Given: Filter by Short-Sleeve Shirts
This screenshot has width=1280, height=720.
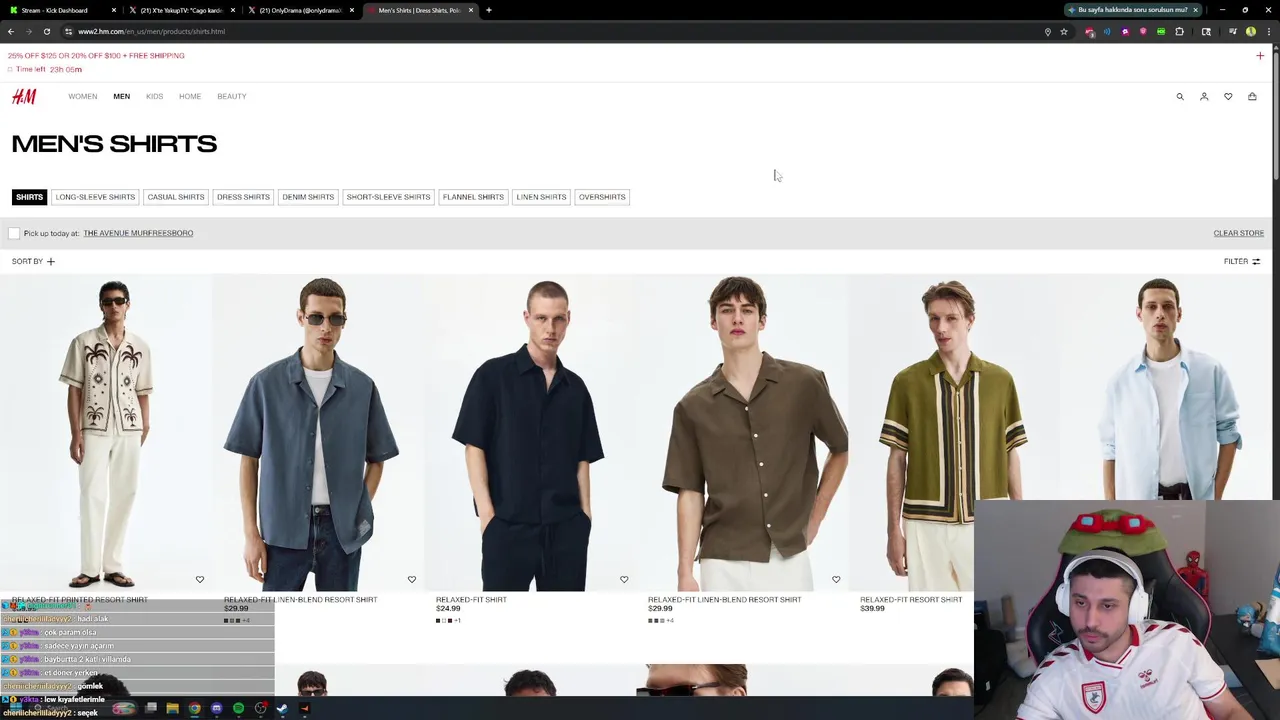Looking at the screenshot, I should pos(388,197).
